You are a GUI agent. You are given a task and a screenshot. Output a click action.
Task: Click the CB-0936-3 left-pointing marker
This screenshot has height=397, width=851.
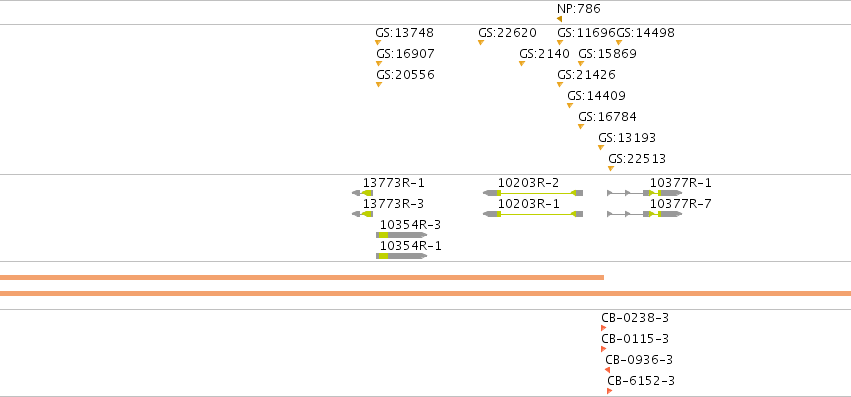point(607,370)
